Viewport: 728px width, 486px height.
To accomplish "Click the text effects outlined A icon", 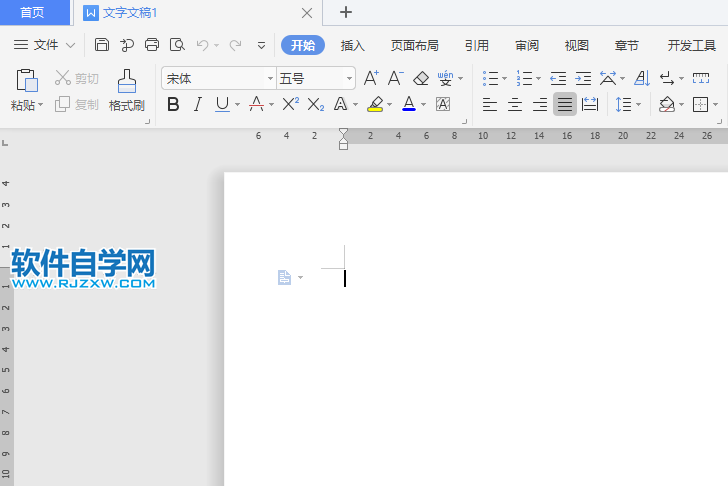I will point(340,104).
